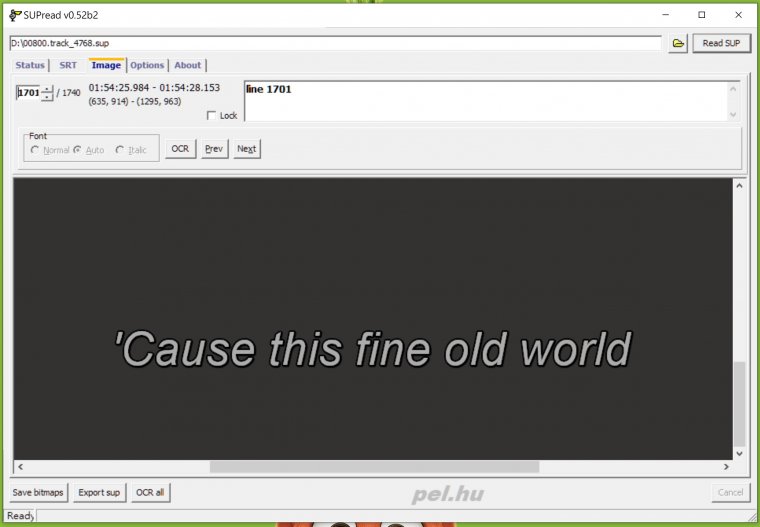Click the Export sup button
Image resolution: width=760 pixels, height=527 pixels.
pos(99,493)
